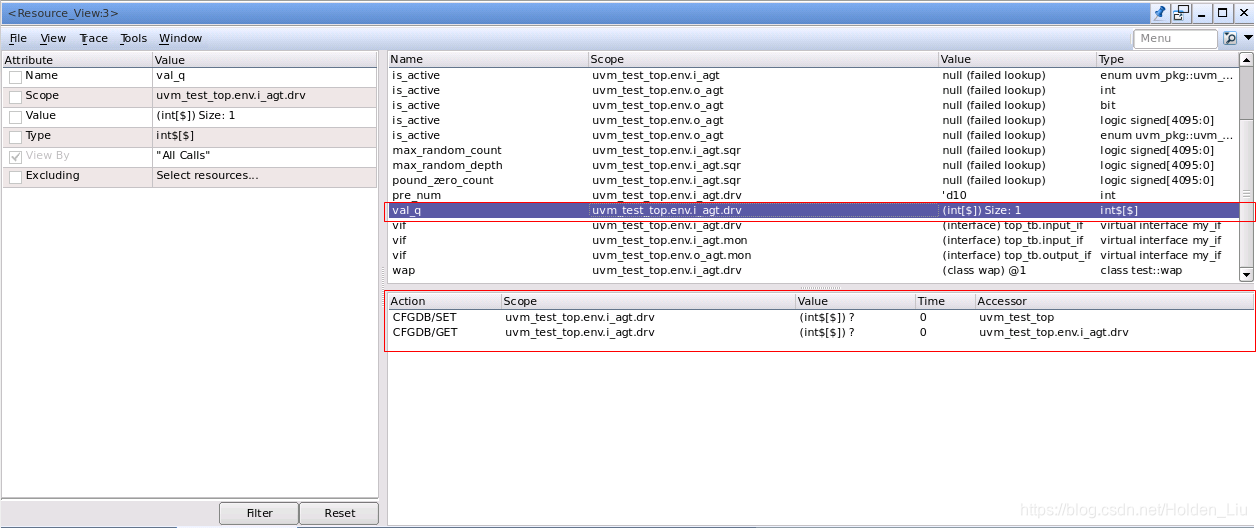This screenshot has width=1256, height=528.
Task: Minimize the Resource View window
Action: coord(1202,13)
